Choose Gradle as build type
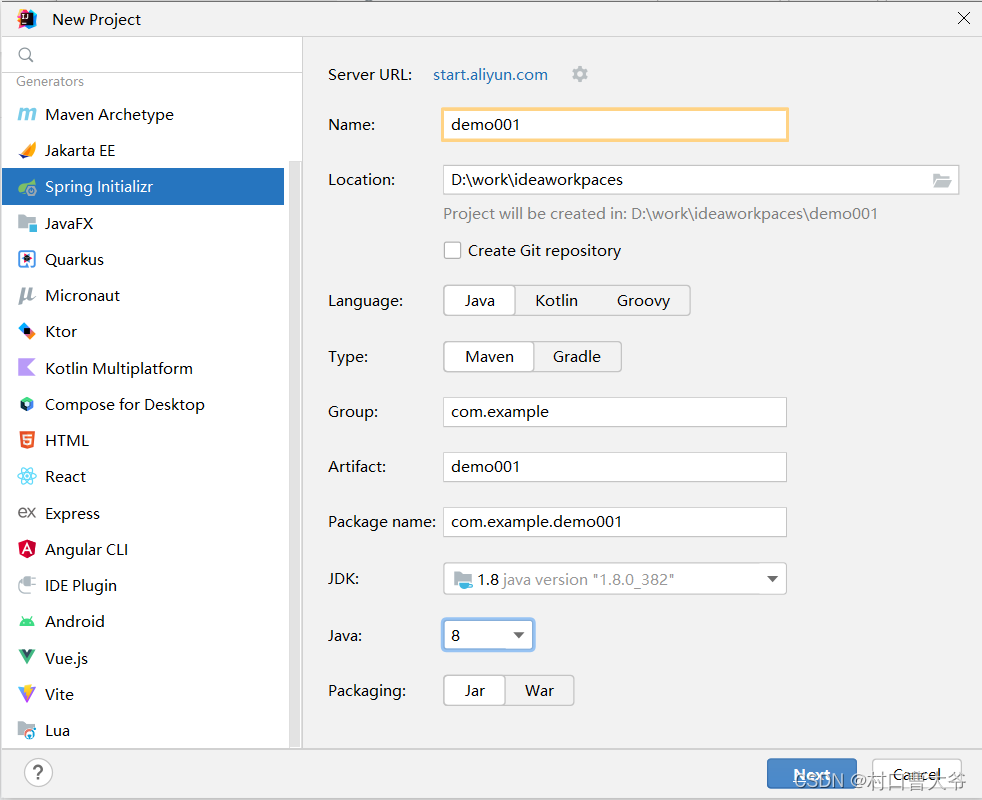982x800 pixels. [x=577, y=356]
